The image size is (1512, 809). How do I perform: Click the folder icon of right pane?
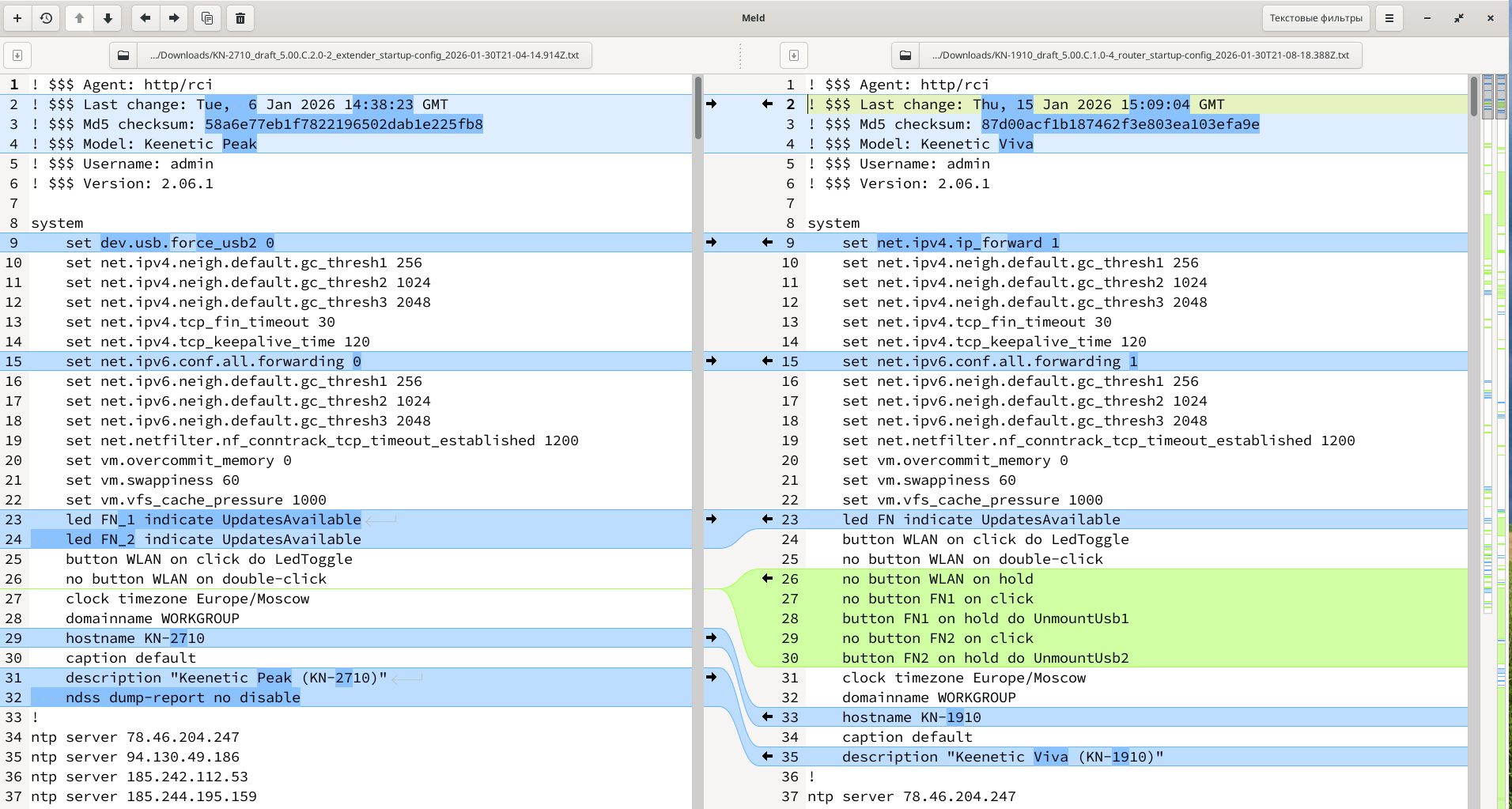pyautogui.click(x=905, y=55)
